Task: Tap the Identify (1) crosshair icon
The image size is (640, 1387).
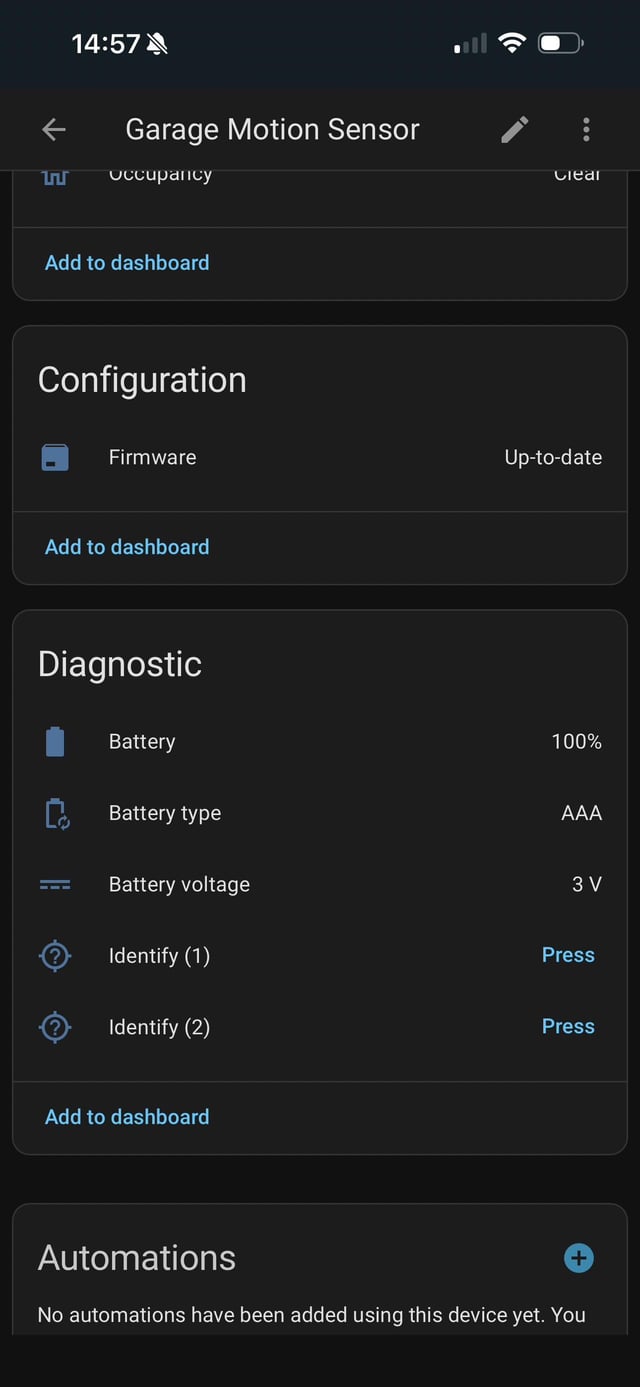Action: tap(55, 955)
